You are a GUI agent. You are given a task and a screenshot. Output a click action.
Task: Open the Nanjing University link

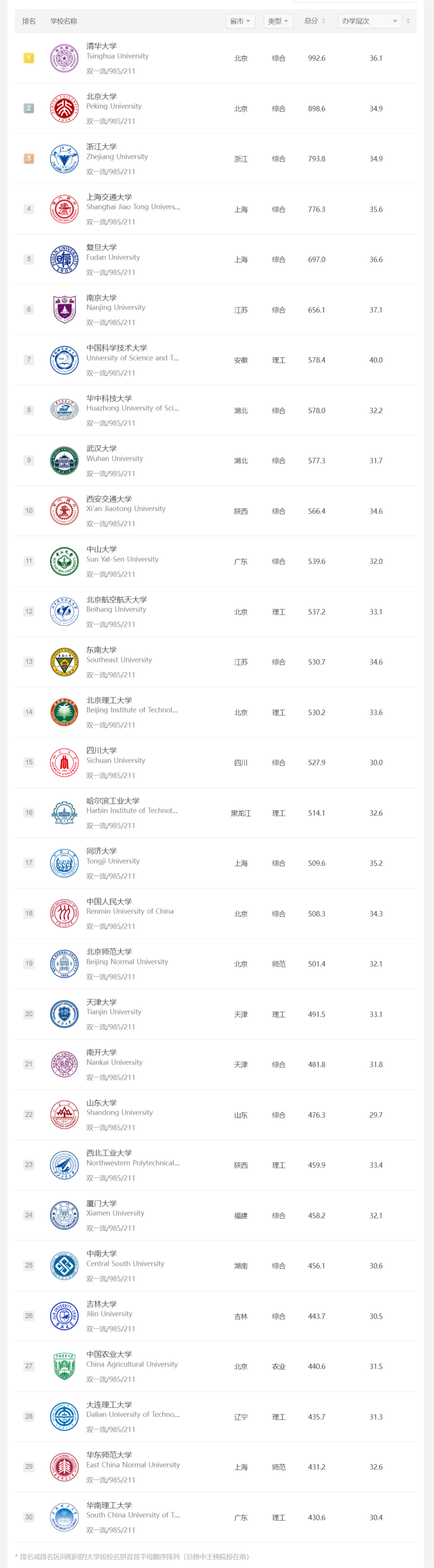click(116, 308)
